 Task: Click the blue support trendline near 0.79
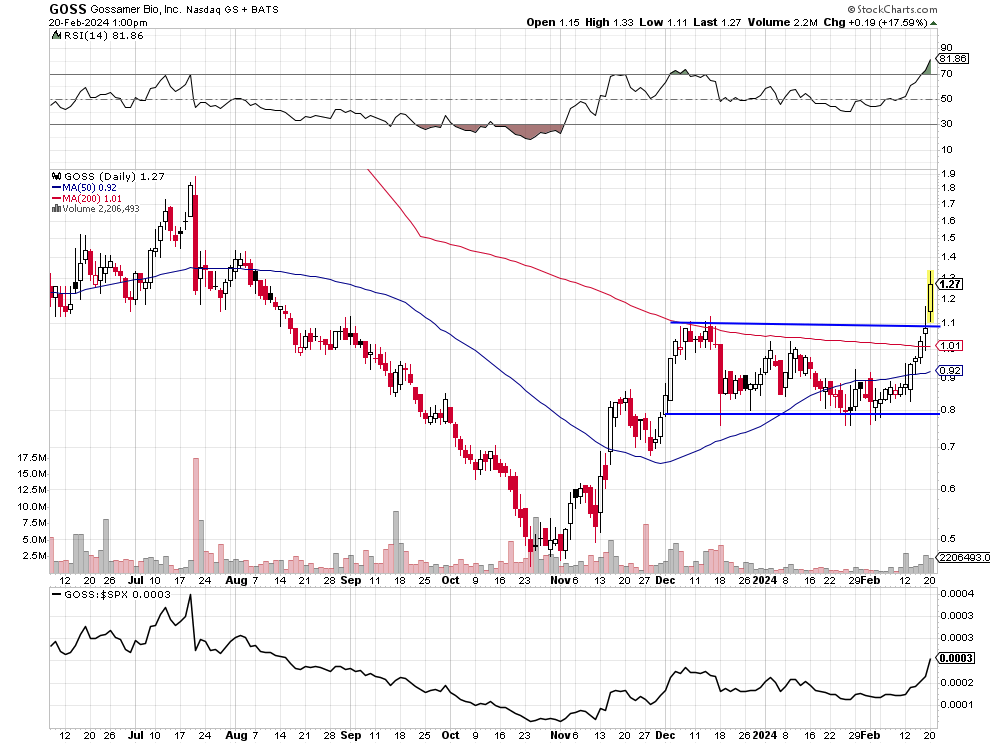(760, 414)
